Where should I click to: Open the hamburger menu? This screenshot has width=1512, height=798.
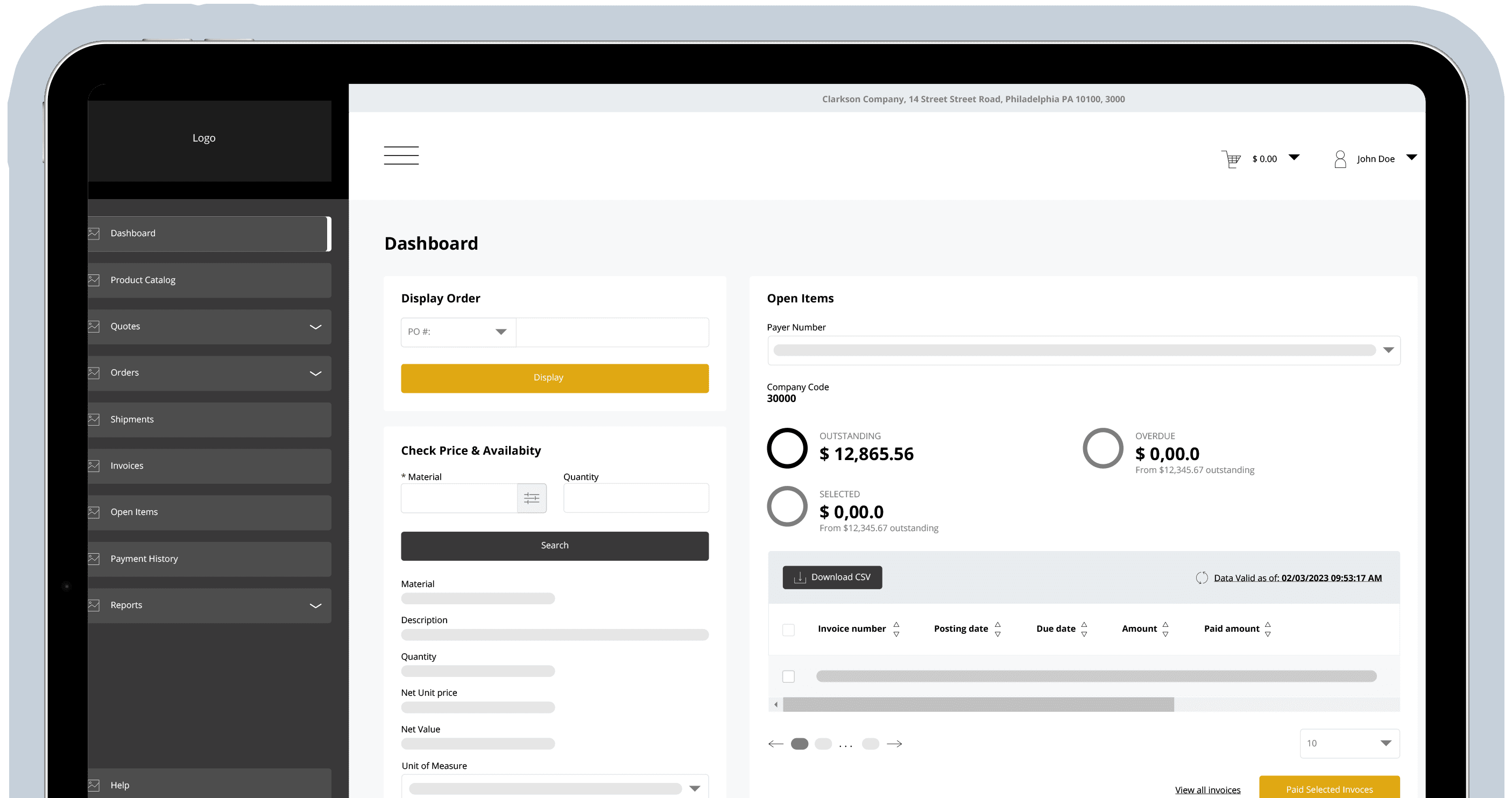[401, 156]
